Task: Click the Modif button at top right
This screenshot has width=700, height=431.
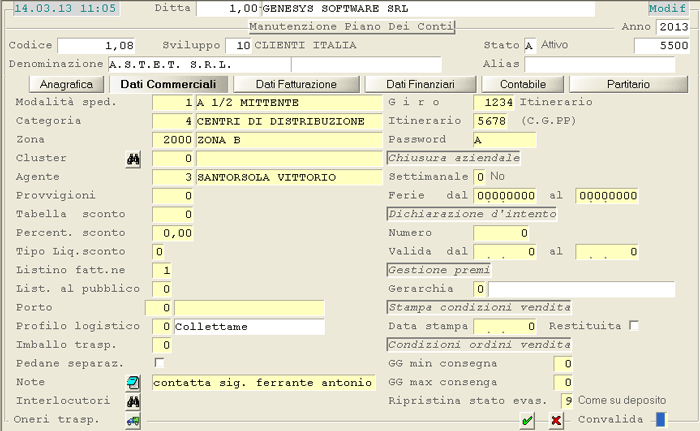Action: [667, 8]
